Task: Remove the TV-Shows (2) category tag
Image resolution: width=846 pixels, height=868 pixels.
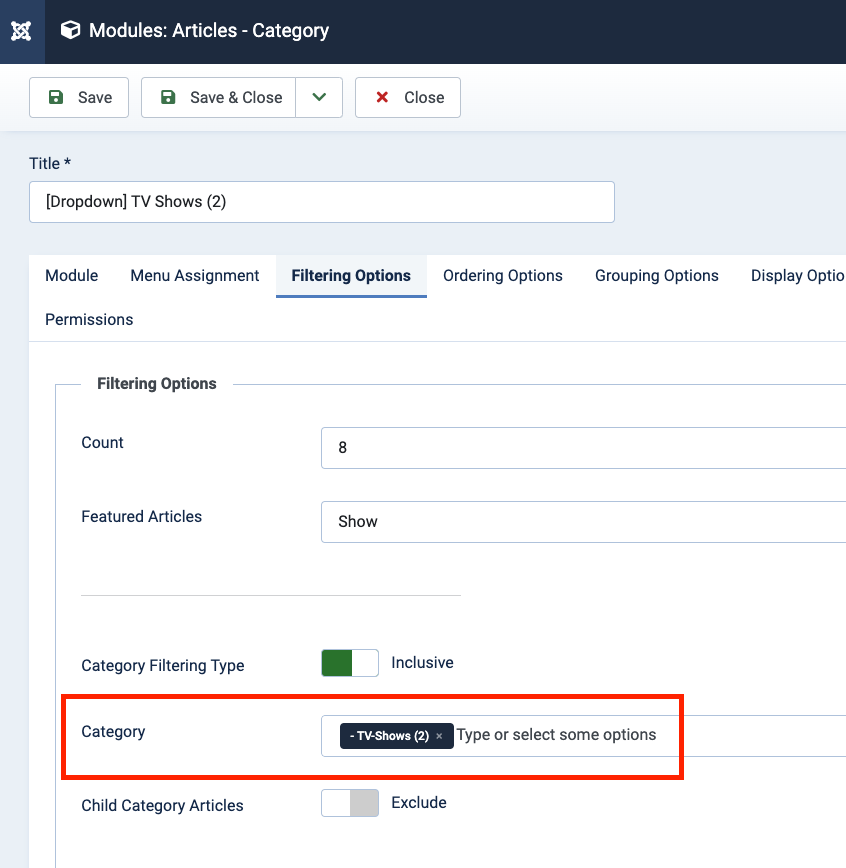Action: coord(439,736)
